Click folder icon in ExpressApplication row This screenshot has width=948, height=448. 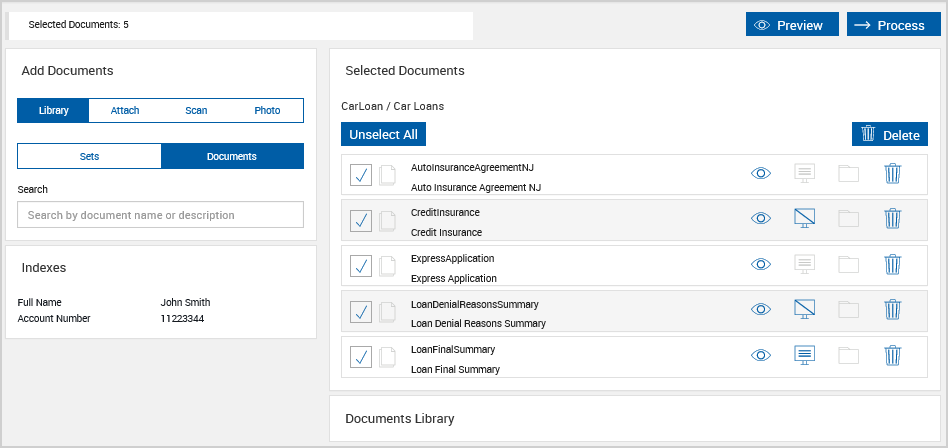[849, 264]
